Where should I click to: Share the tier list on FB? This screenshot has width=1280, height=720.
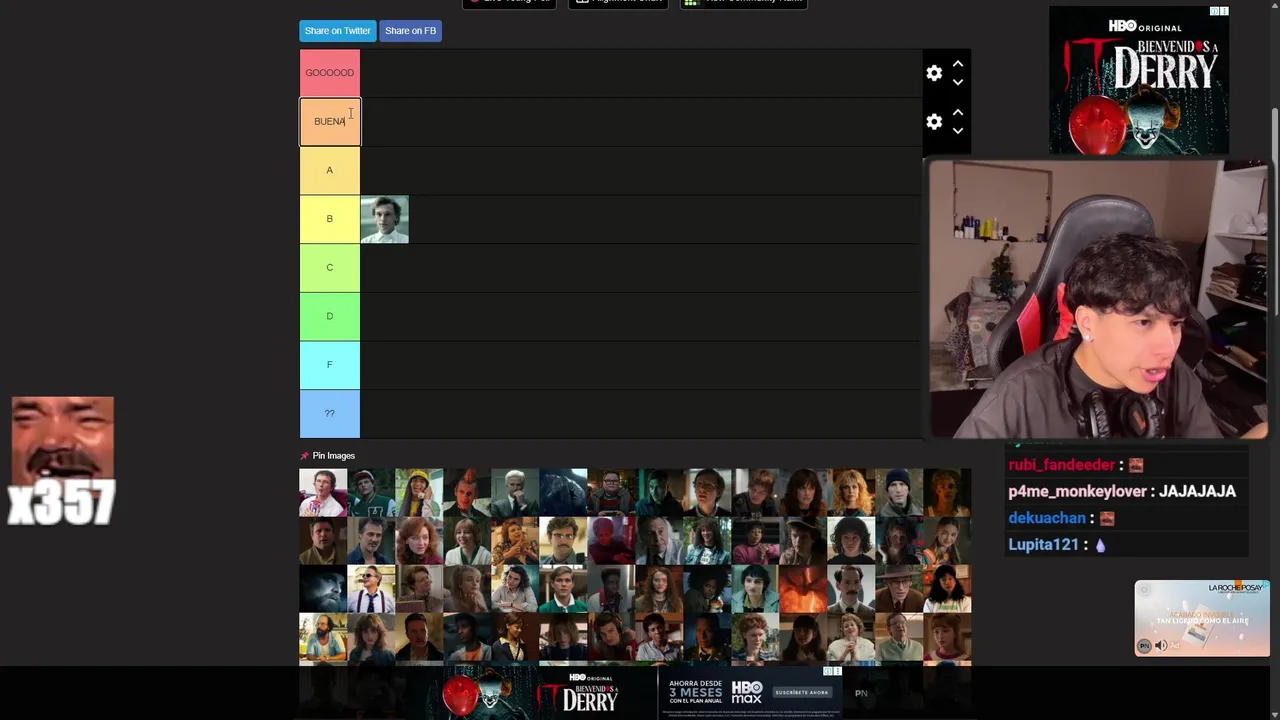pyautogui.click(x=410, y=31)
